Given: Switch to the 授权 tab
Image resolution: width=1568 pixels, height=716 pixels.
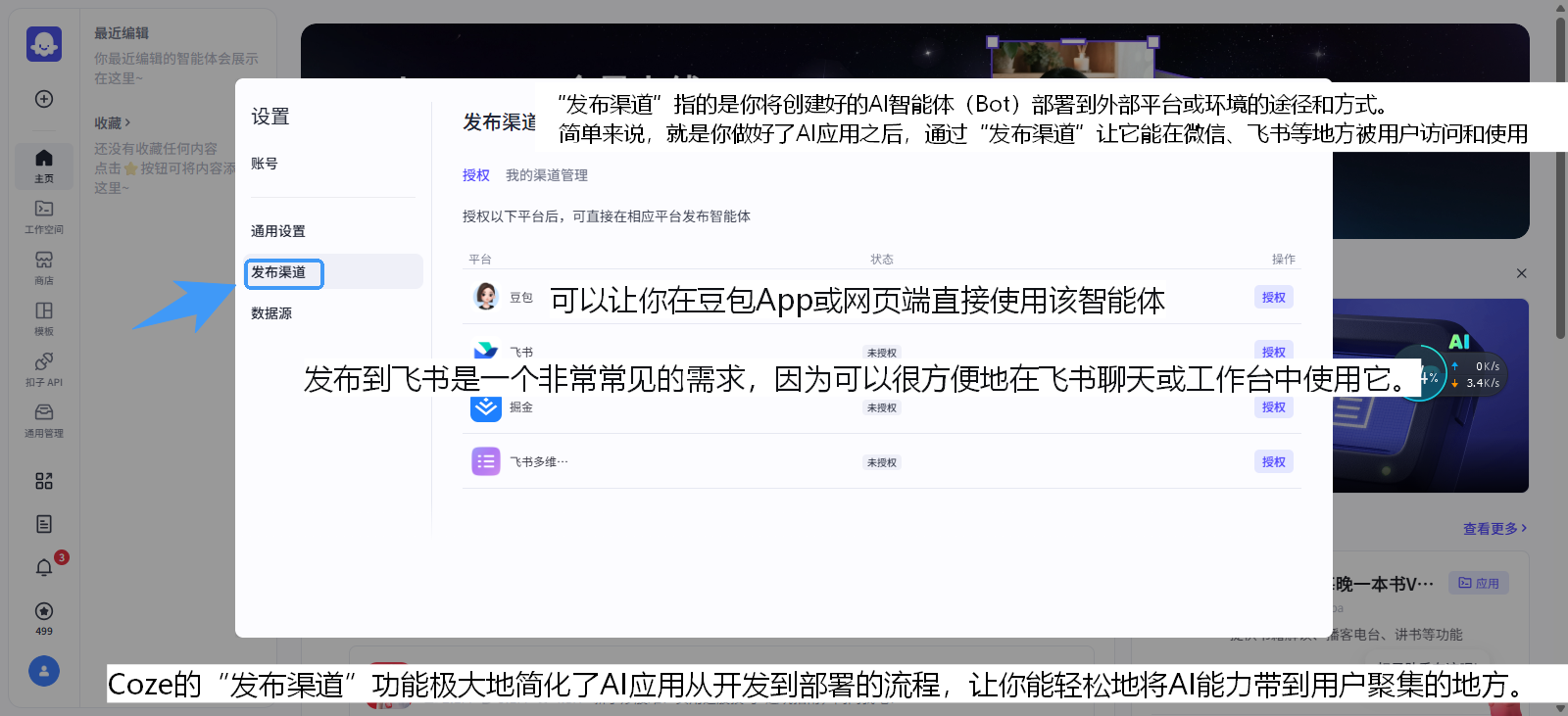Looking at the screenshot, I should point(476,175).
